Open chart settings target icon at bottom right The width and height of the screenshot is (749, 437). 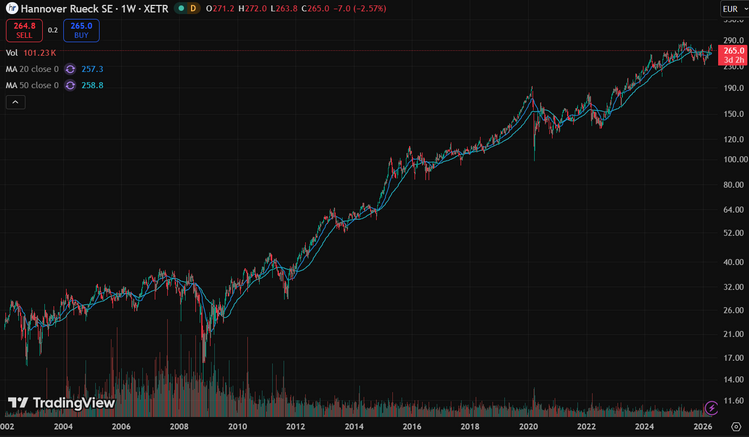[x=736, y=426]
